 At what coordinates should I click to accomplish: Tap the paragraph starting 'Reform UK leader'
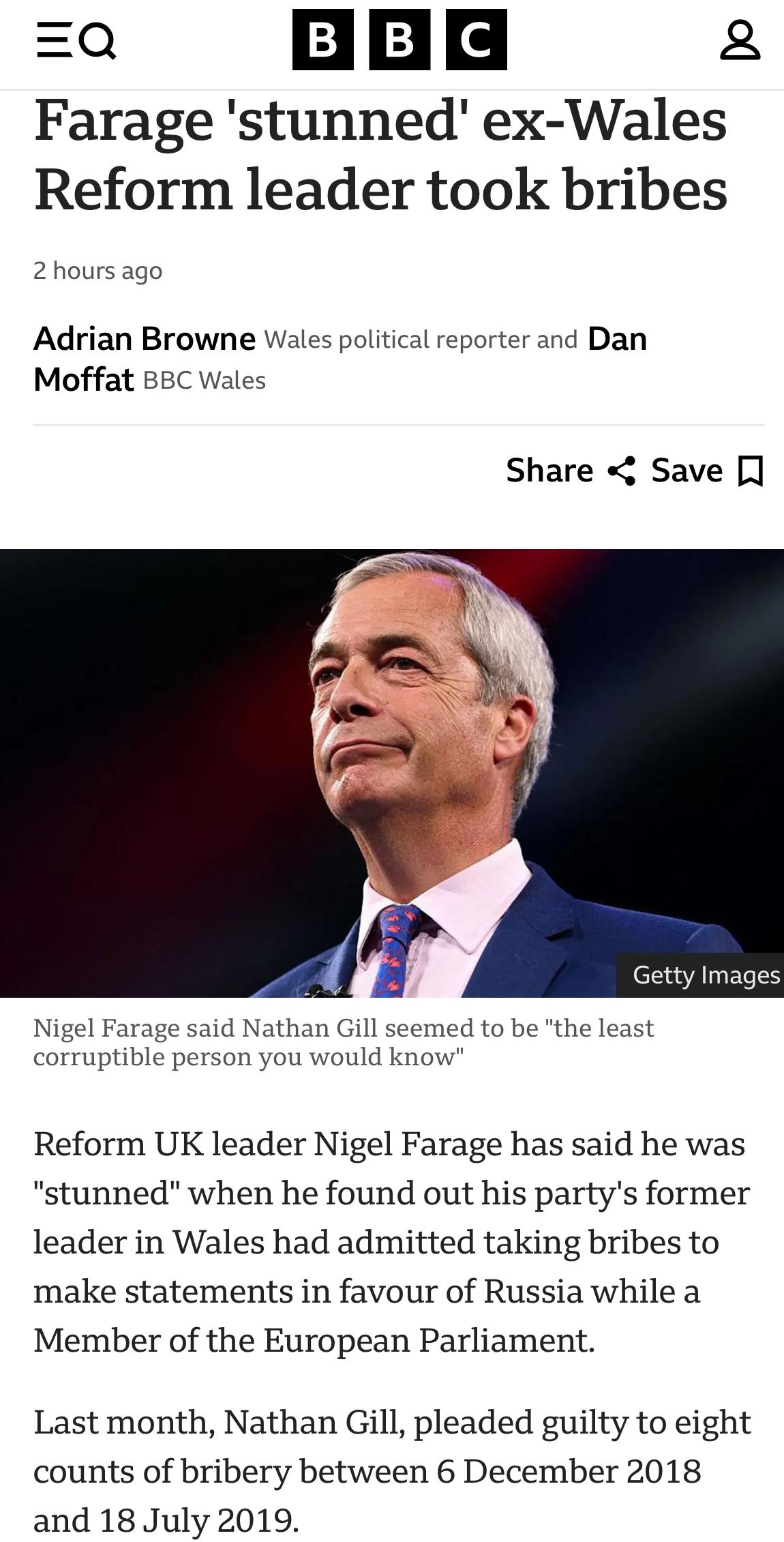click(x=391, y=1241)
